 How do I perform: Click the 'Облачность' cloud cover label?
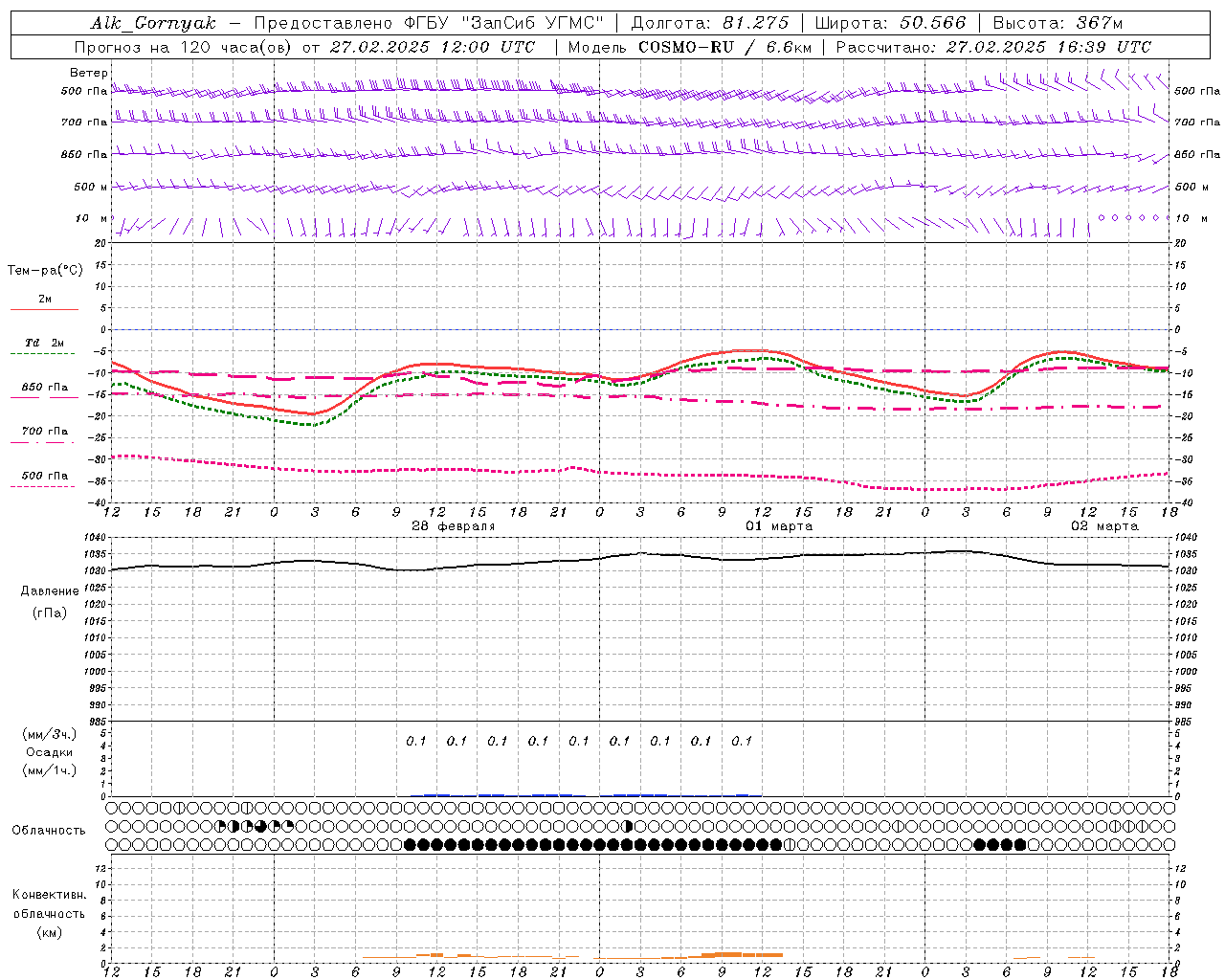coord(49,830)
